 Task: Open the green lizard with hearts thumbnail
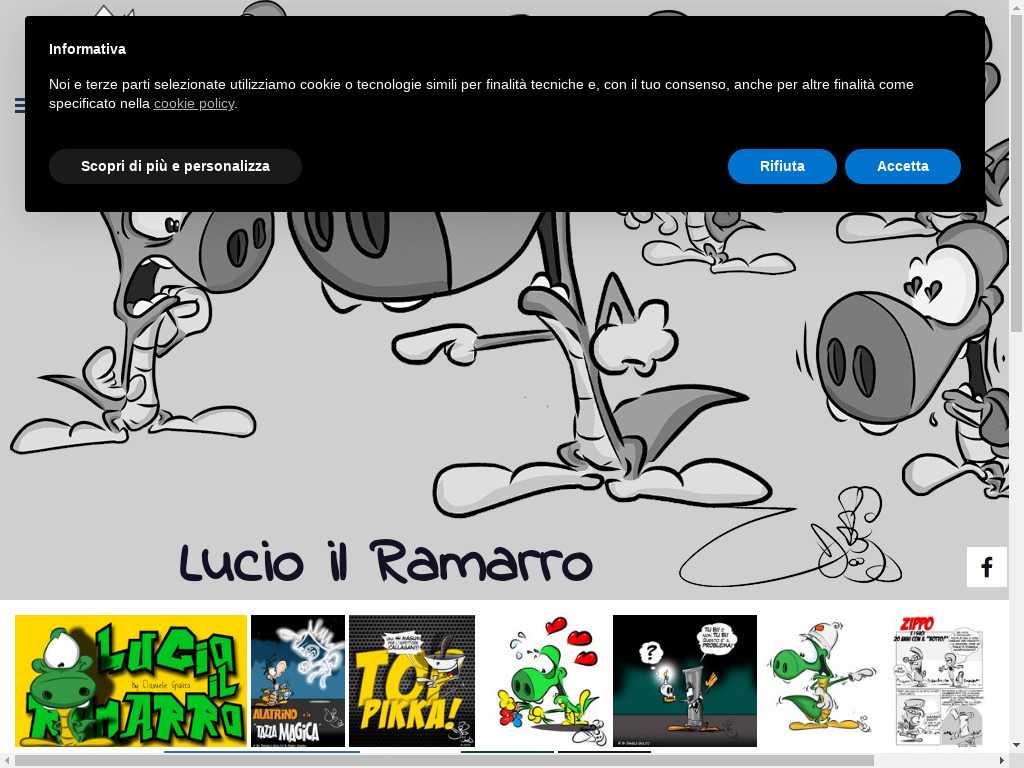[546, 680]
